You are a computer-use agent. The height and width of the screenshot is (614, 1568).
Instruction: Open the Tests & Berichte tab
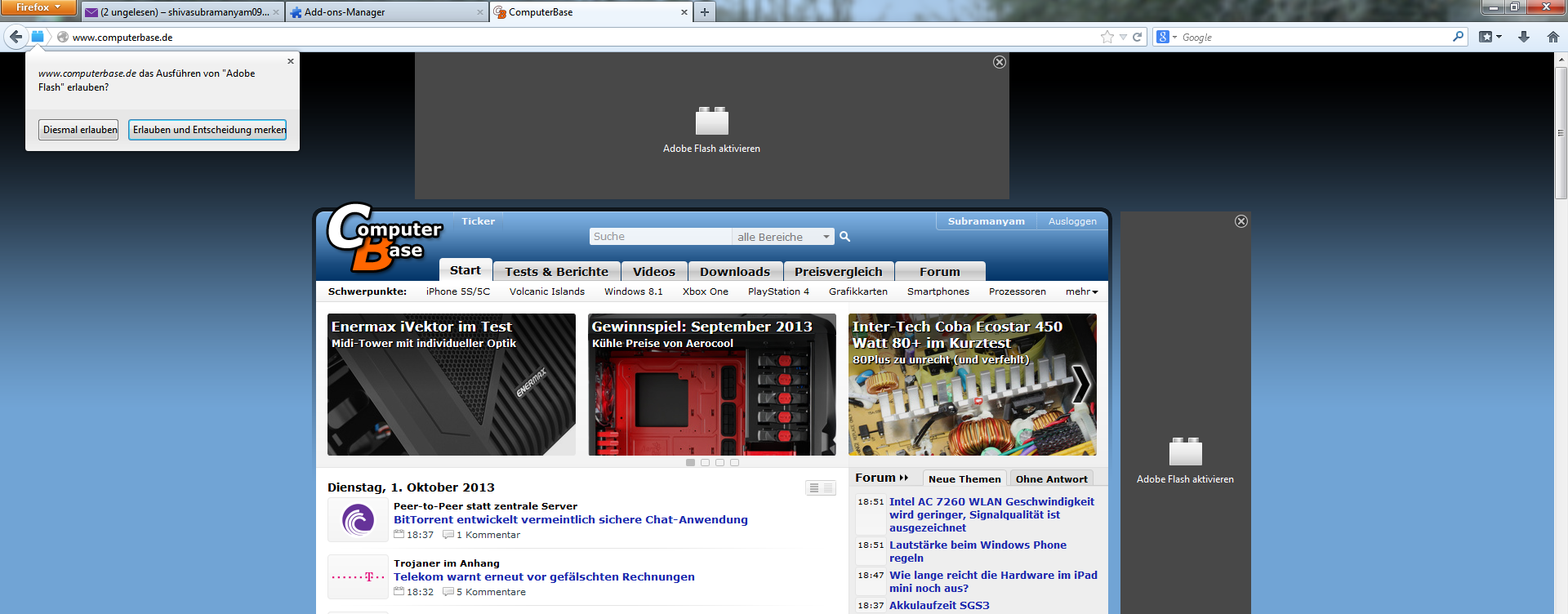[556, 271]
